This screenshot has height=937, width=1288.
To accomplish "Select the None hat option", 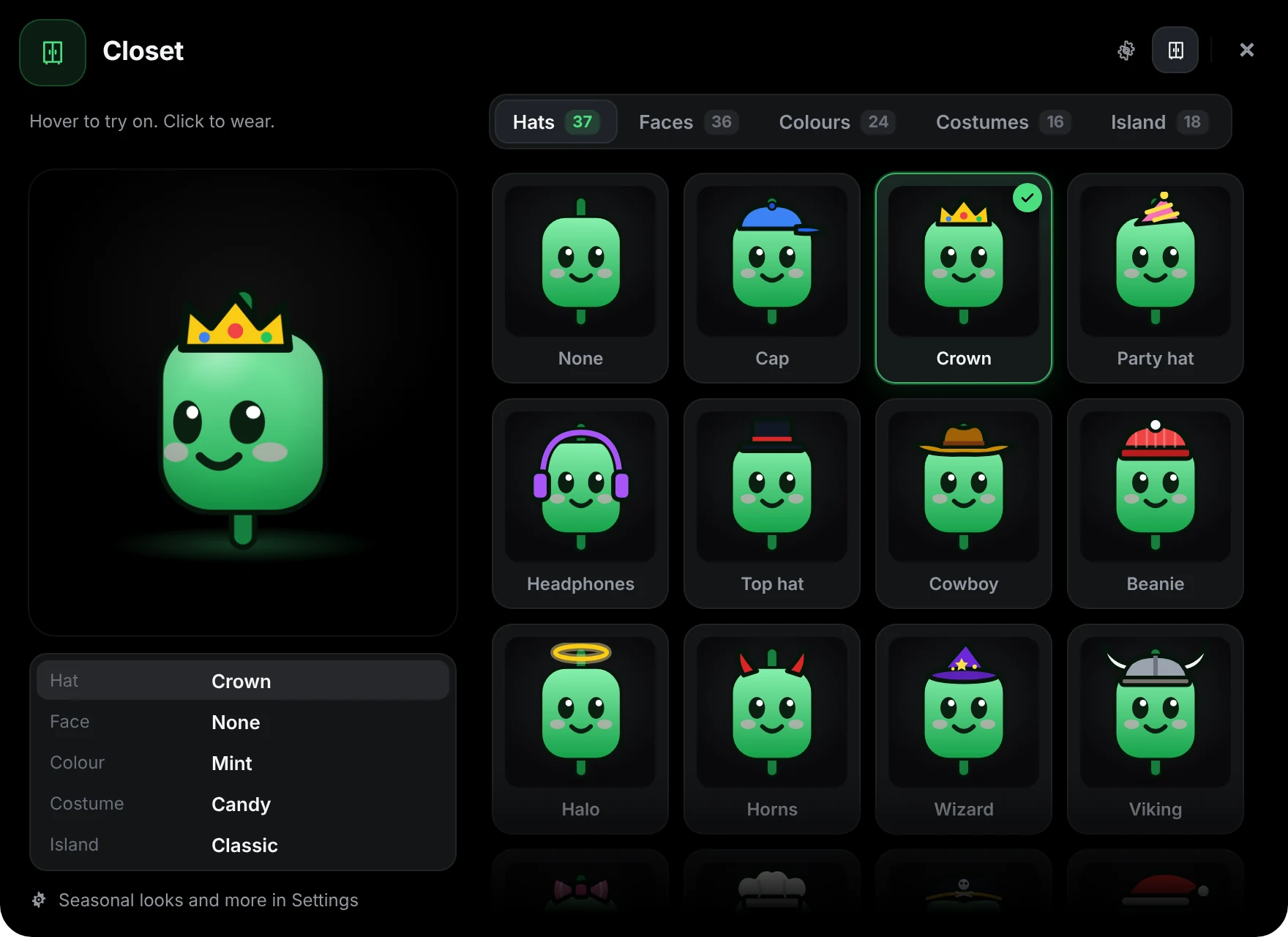I will tap(580, 278).
